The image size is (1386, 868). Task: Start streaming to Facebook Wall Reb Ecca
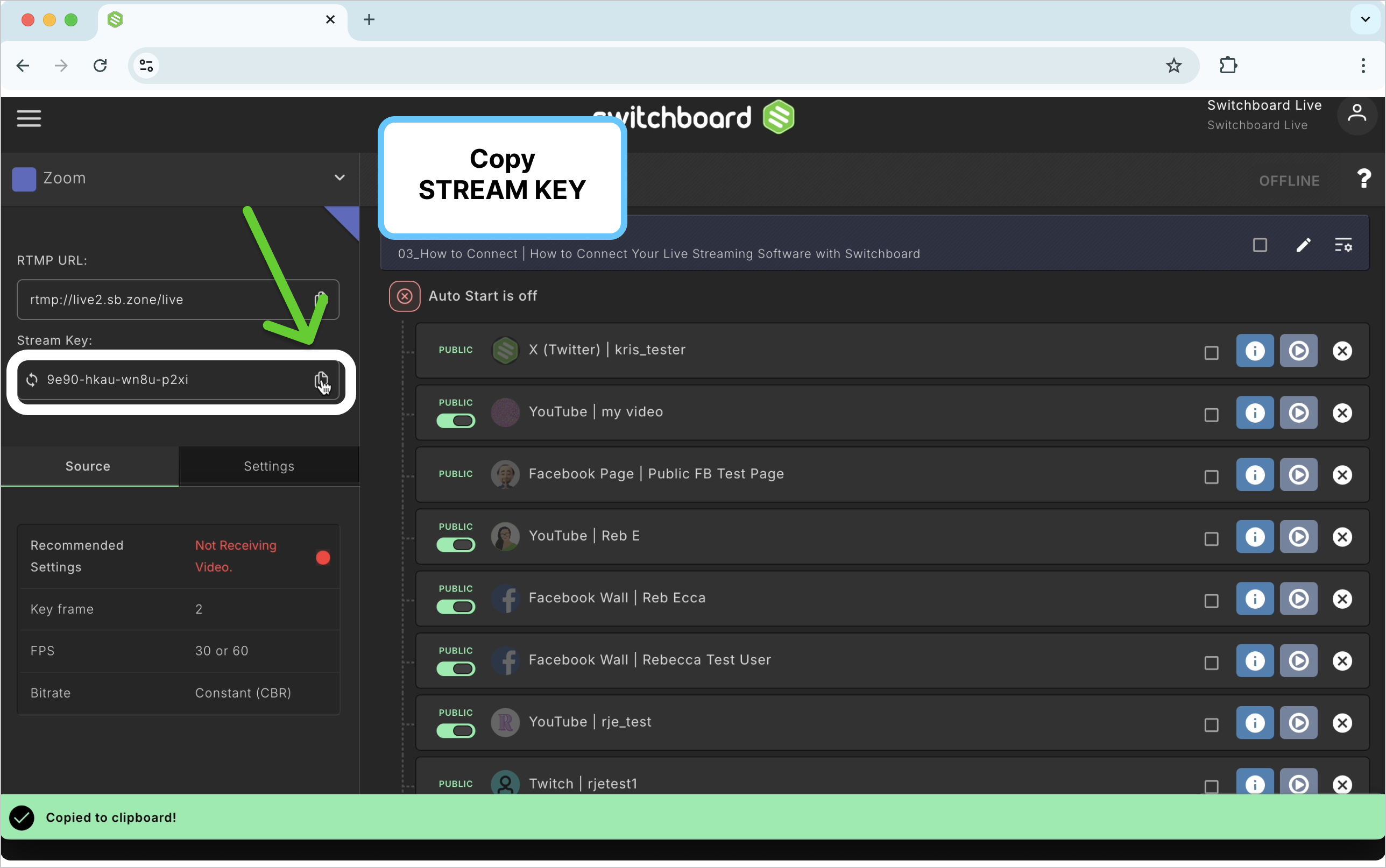[1298, 599]
